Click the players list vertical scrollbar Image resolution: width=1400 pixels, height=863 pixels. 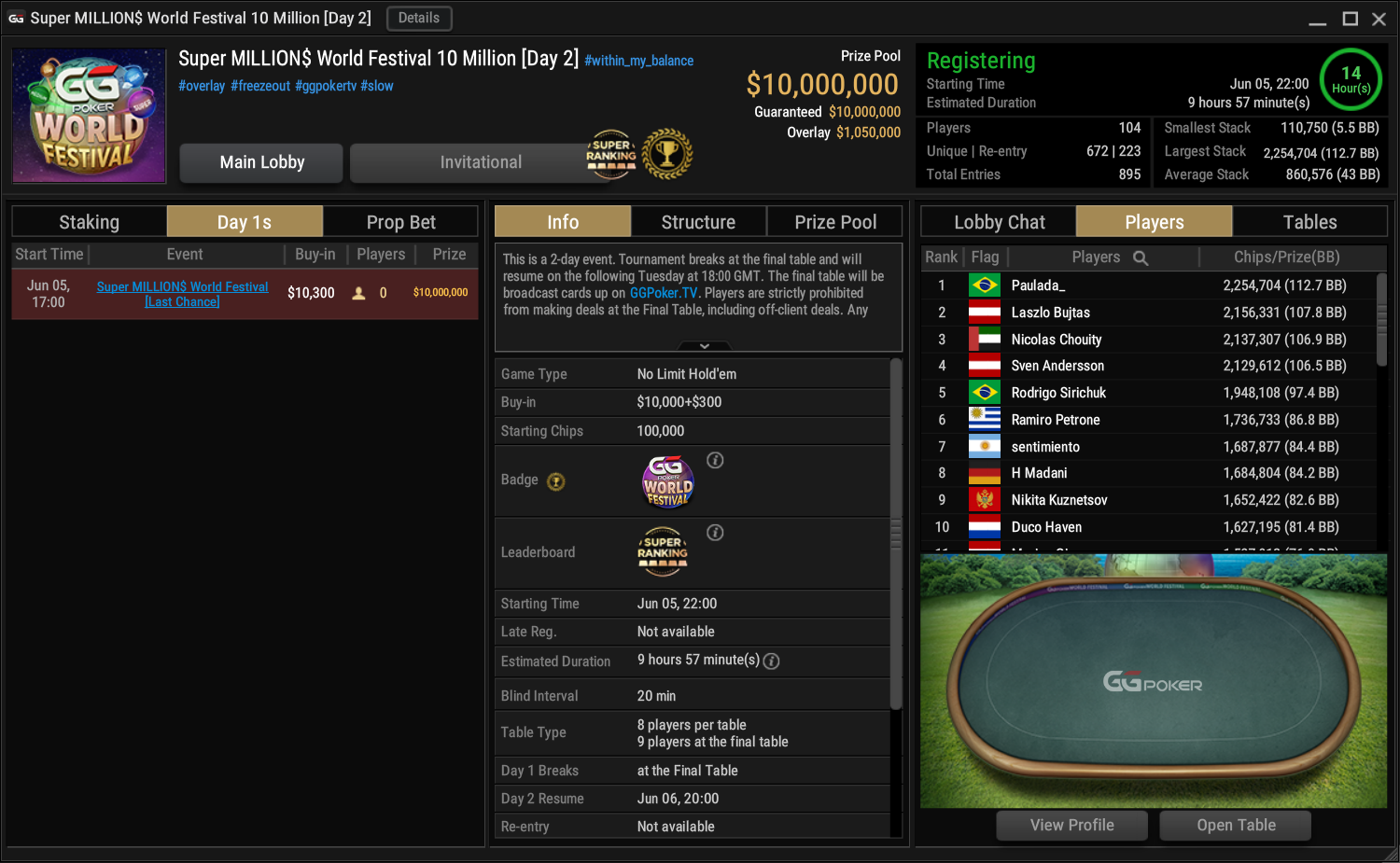1381,324
